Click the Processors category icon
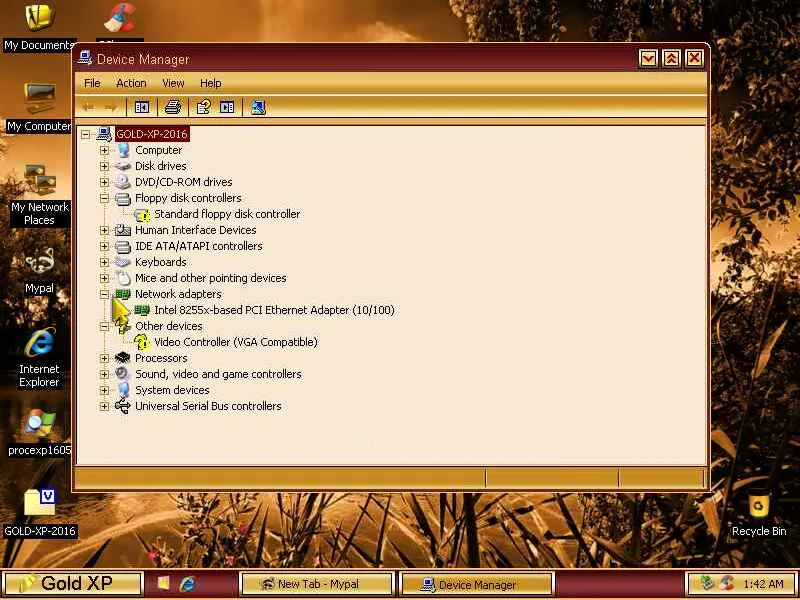The width and height of the screenshot is (800, 600). point(123,358)
